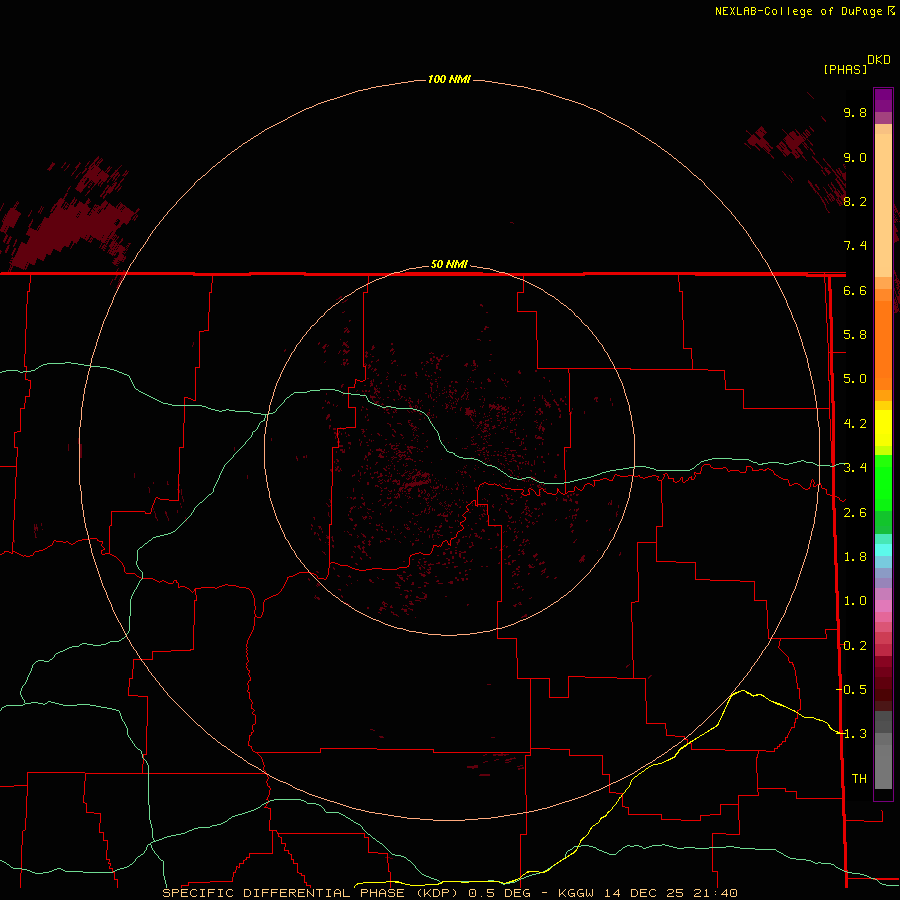
Task: Click the 50 NMI range ring label
Action: pos(449,264)
